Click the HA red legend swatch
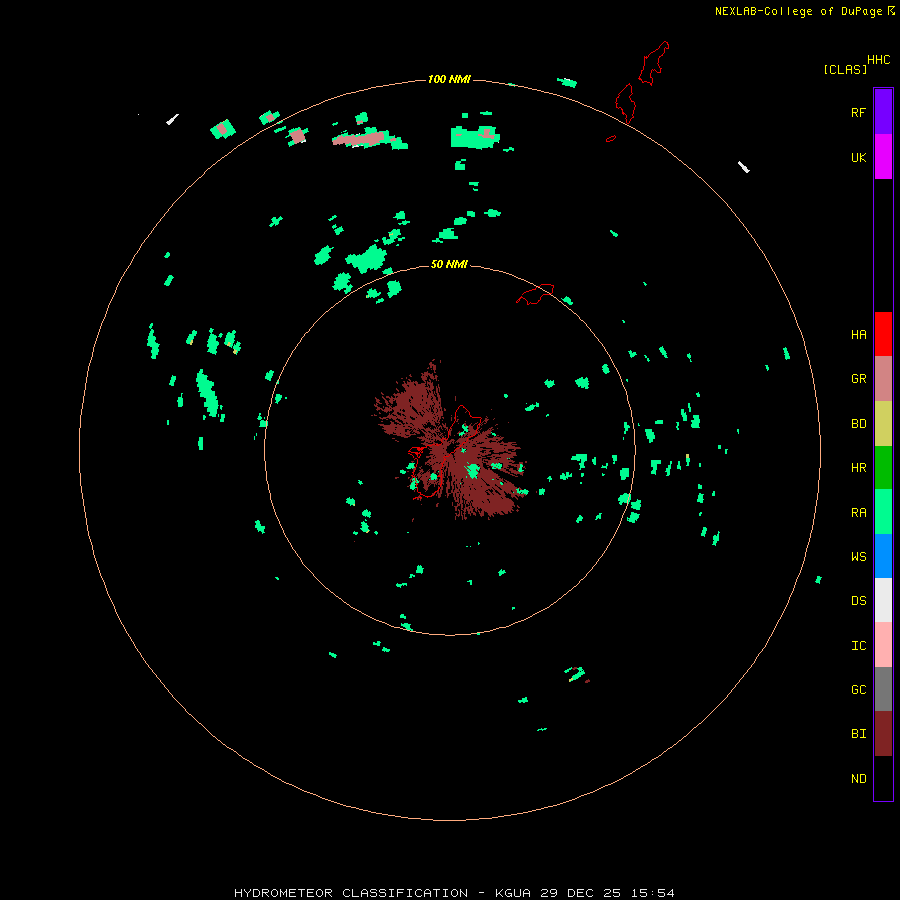Screen dimensions: 900x900 [883, 334]
